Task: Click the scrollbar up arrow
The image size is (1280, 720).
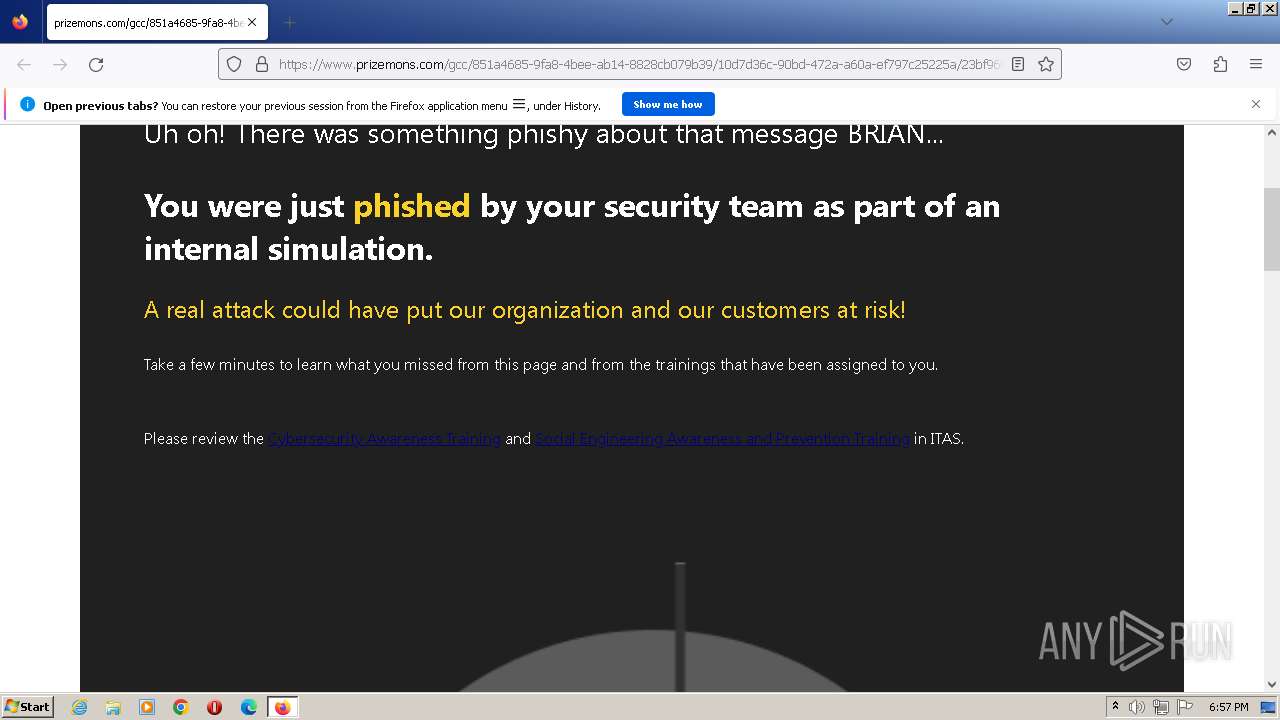Action: click(x=1272, y=132)
